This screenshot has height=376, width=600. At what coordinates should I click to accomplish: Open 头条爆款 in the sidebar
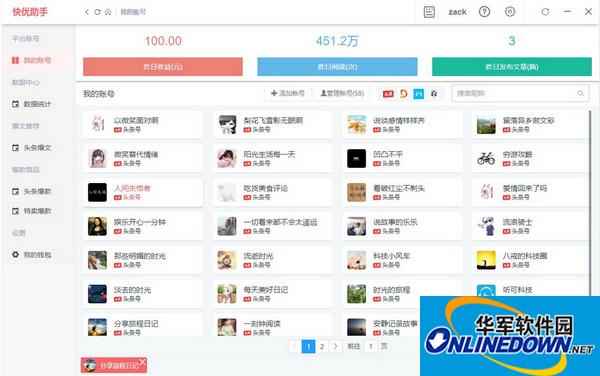point(38,191)
